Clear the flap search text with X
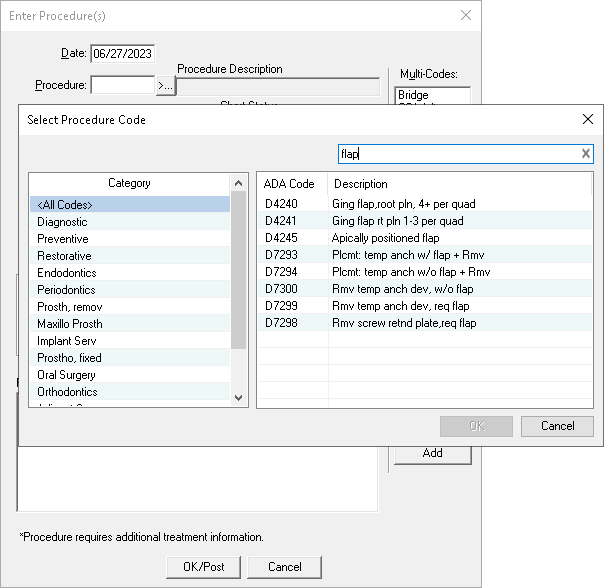This screenshot has width=604, height=588. 586,154
